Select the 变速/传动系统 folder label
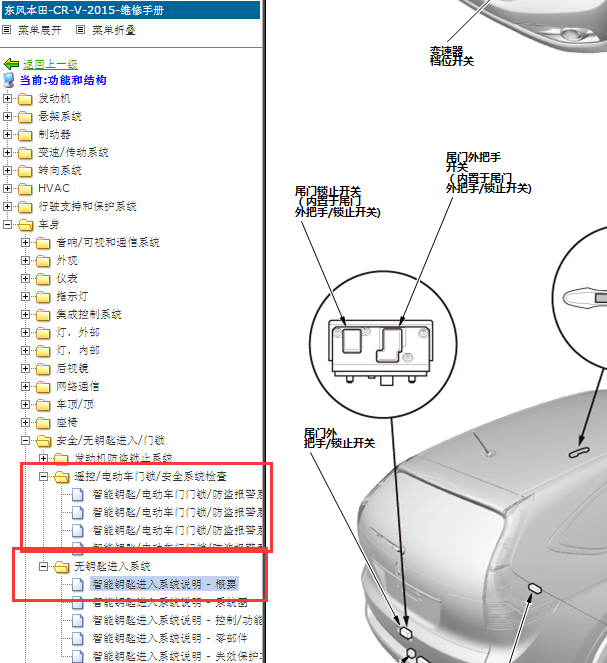Viewport: 607px width, 663px height. click(x=74, y=152)
